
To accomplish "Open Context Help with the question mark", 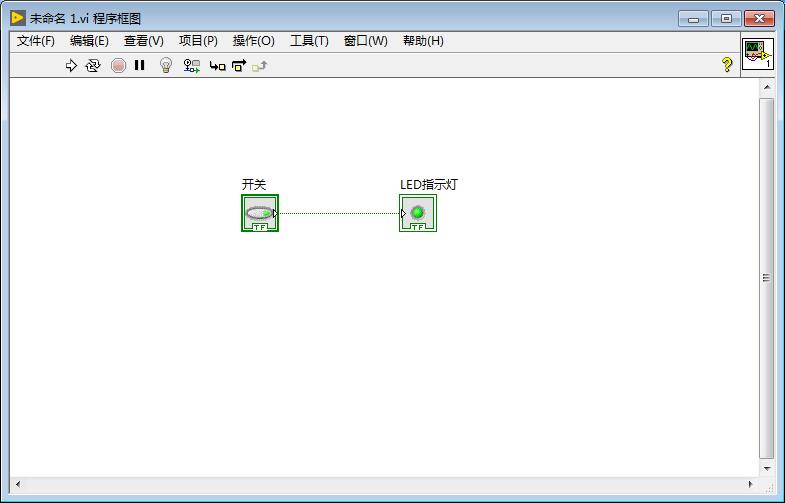I will [727, 65].
